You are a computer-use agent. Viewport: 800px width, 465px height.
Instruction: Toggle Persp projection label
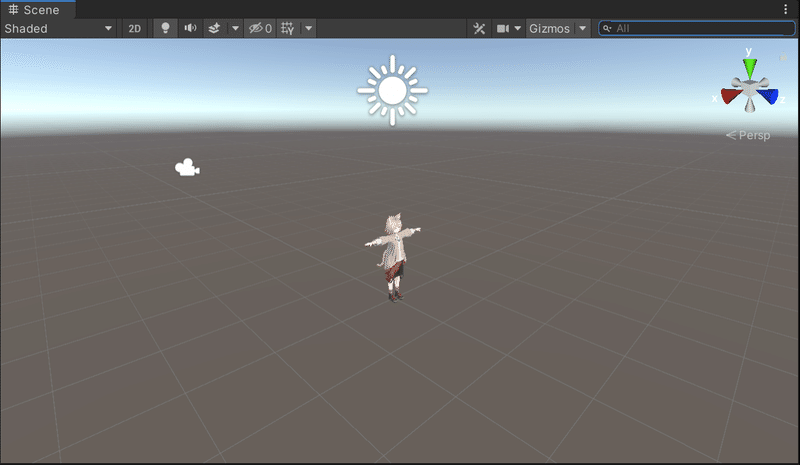tap(748, 135)
